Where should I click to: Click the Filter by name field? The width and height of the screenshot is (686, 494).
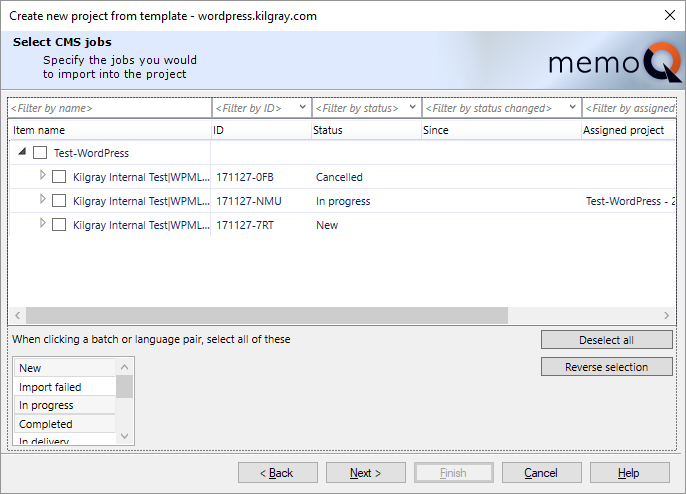pos(109,108)
